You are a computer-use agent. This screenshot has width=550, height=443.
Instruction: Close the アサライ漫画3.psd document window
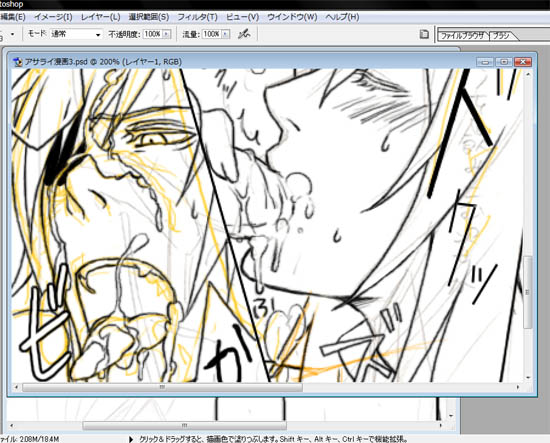point(523,62)
